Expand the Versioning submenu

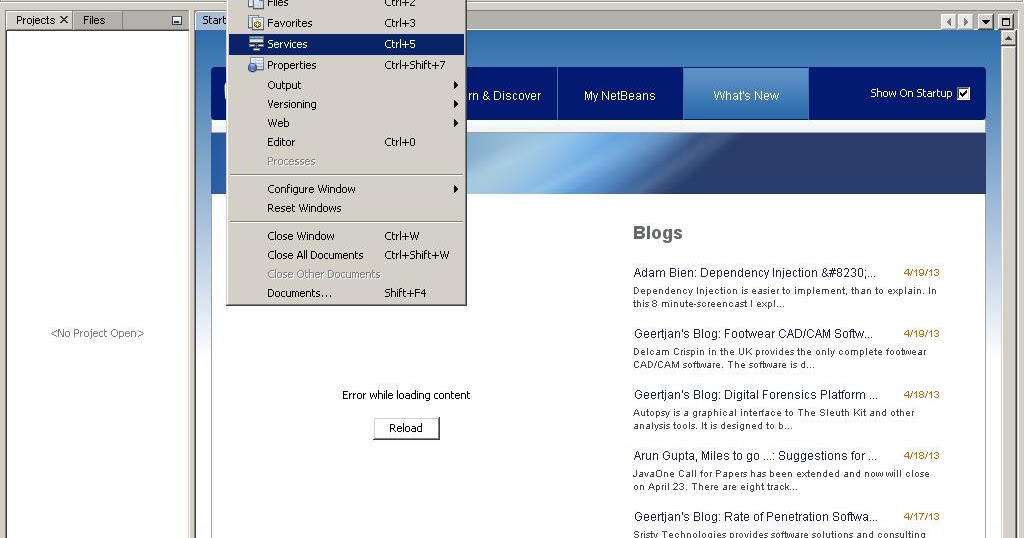coord(346,104)
